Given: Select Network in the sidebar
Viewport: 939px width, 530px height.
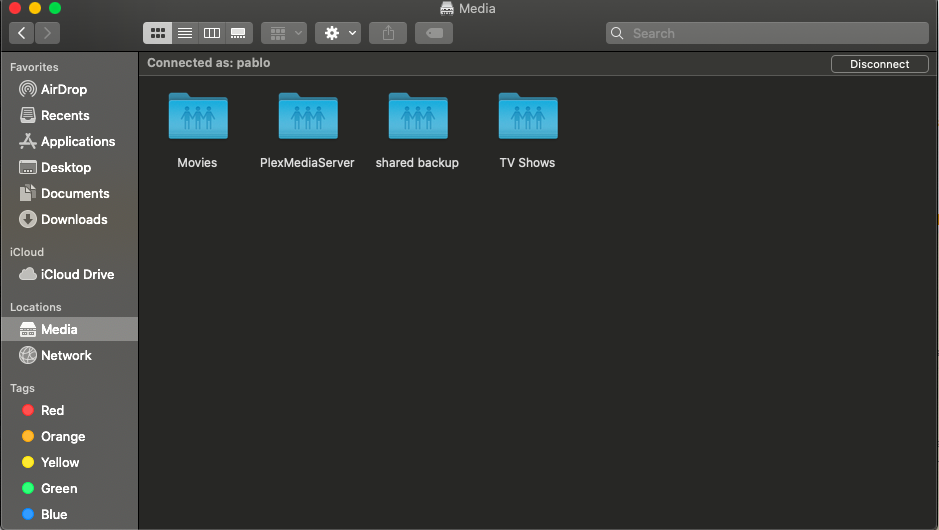Looking at the screenshot, I should click(x=69, y=355).
